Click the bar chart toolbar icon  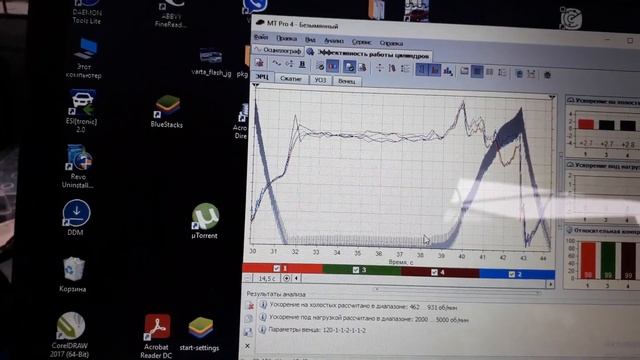click(448, 71)
